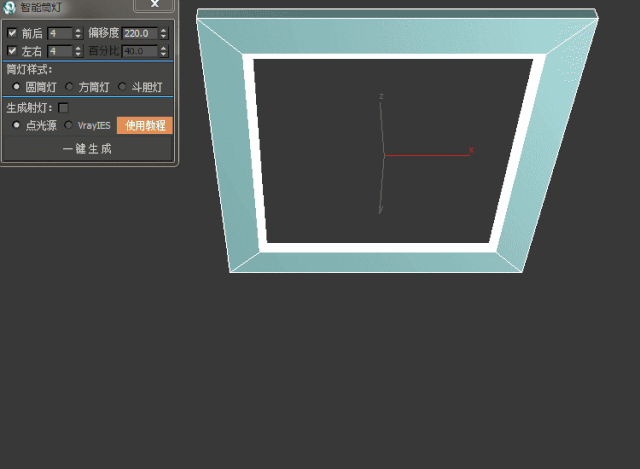640x469 pixels.
Task: Click the 偏移度 label
Action: tap(104, 33)
